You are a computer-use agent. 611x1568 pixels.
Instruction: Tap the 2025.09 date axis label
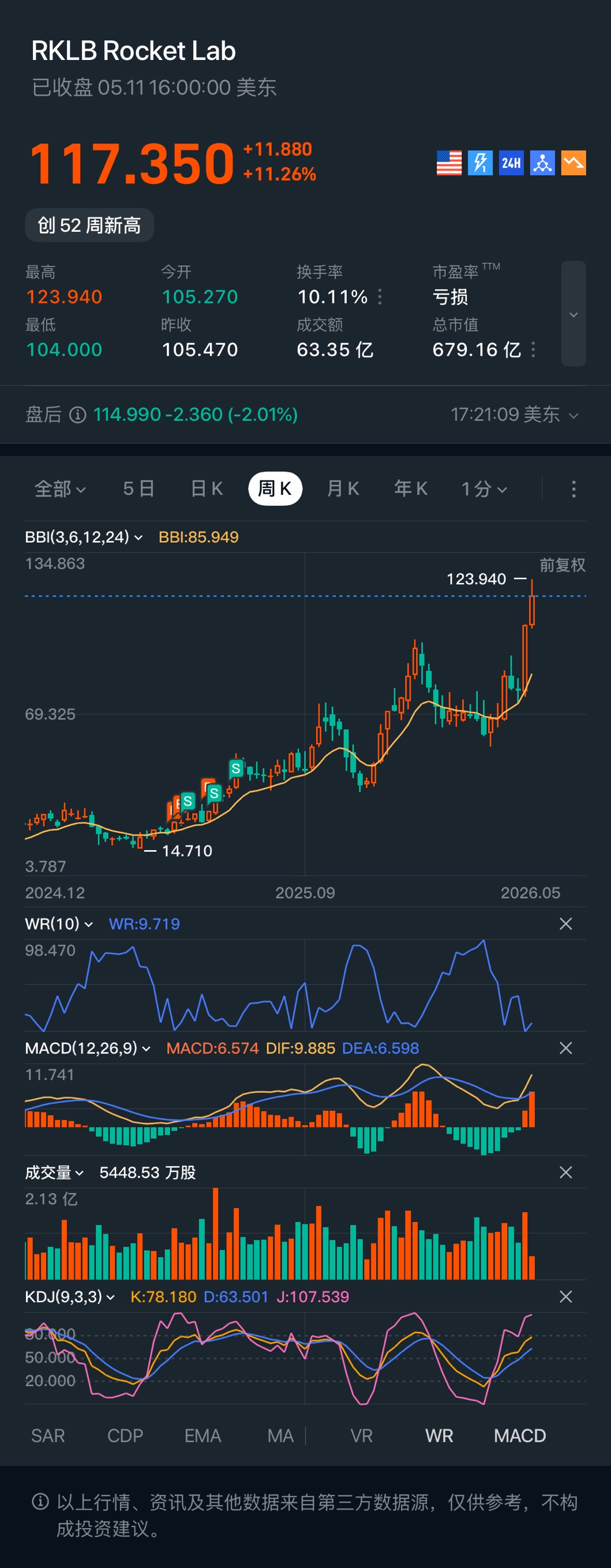[305, 893]
